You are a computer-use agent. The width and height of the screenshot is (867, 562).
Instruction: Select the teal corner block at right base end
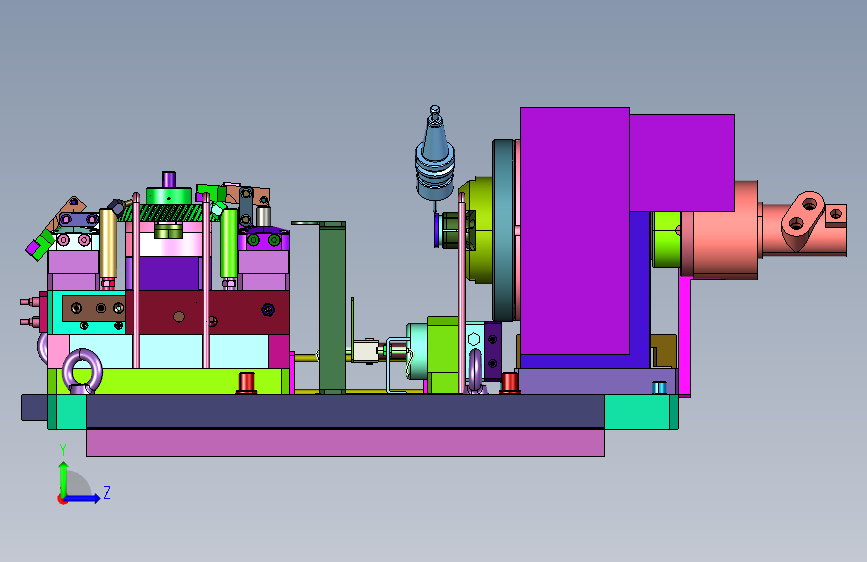click(641, 412)
